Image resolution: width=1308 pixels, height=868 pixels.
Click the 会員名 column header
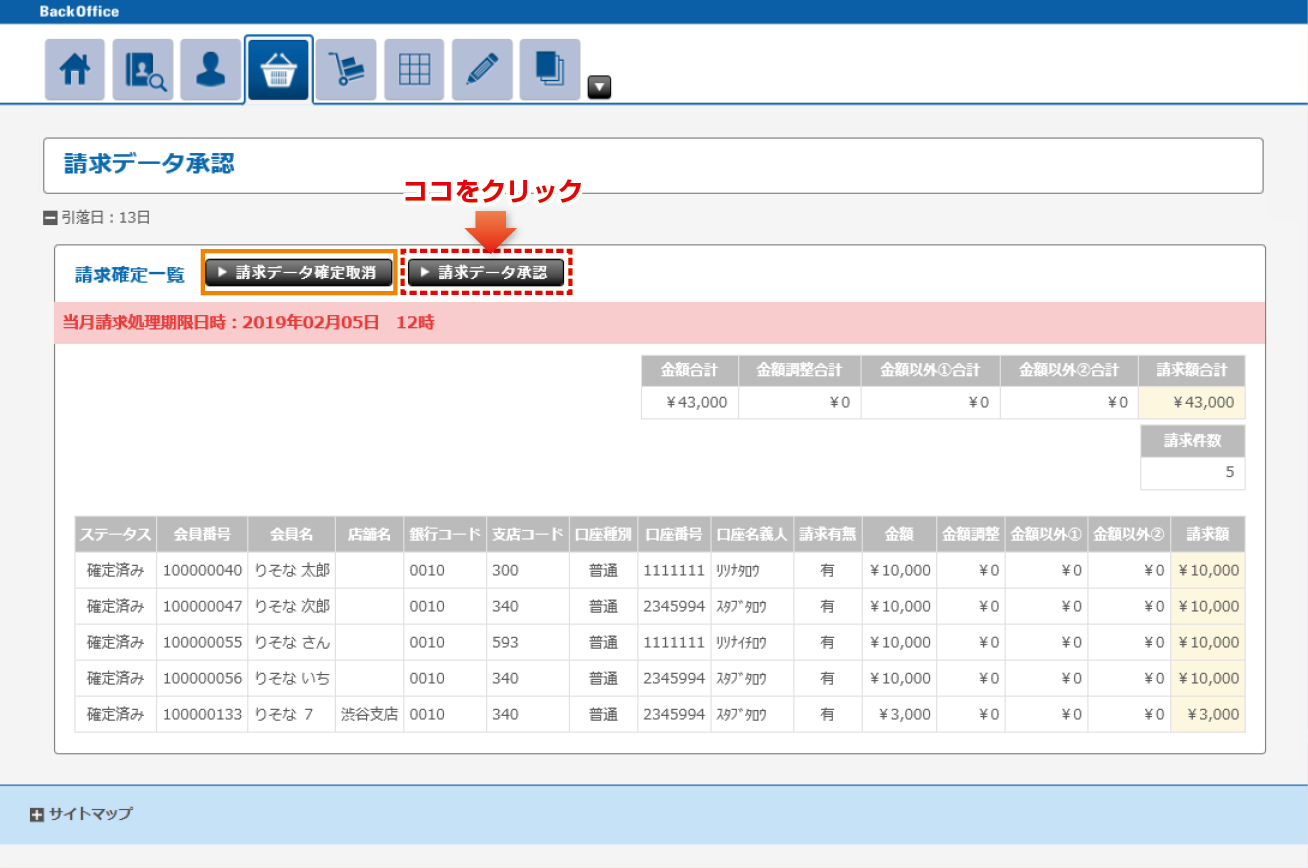291,534
